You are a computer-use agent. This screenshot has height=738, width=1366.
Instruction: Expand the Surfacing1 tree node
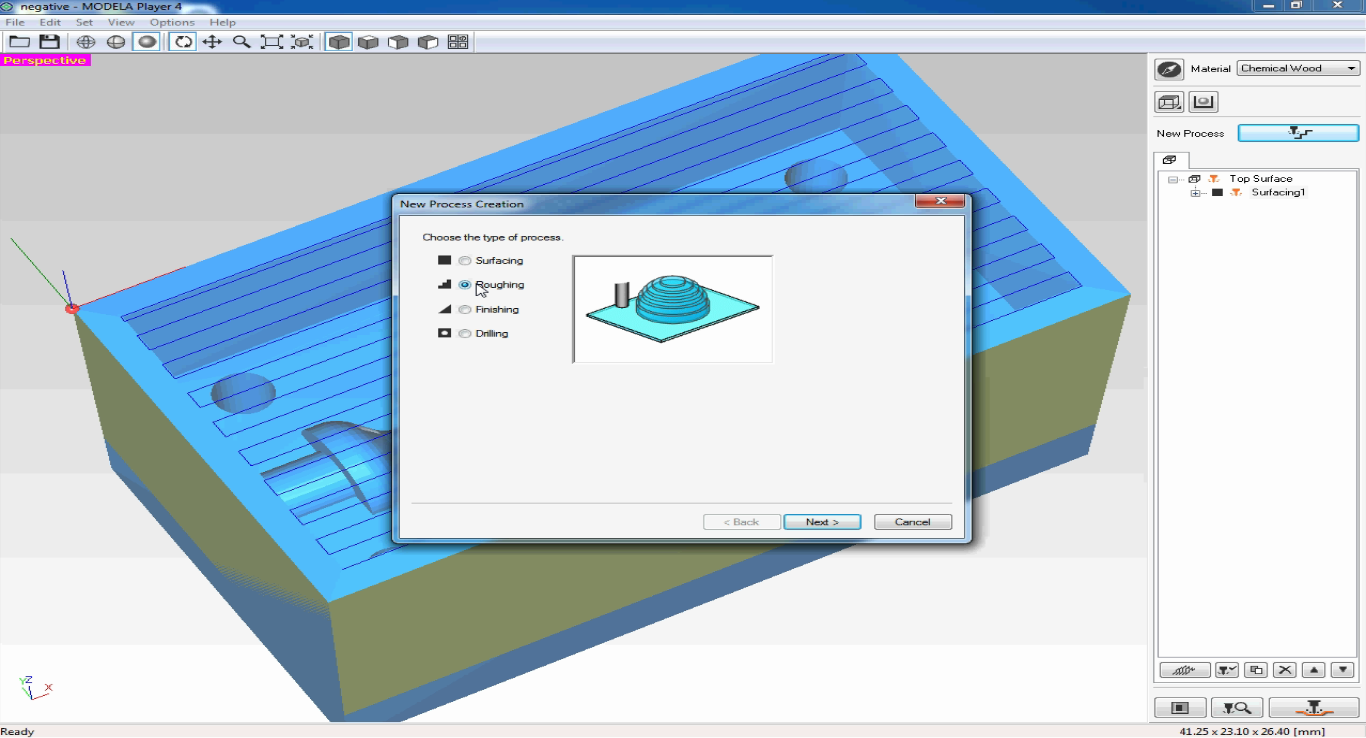[1195, 193]
